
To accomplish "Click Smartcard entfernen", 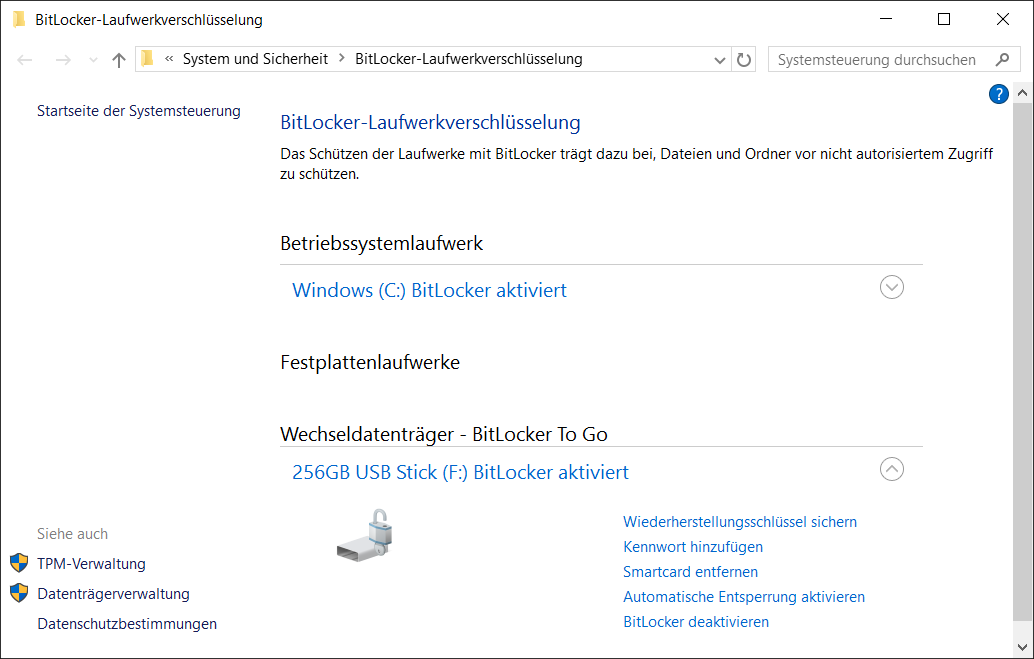I will click(690, 572).
